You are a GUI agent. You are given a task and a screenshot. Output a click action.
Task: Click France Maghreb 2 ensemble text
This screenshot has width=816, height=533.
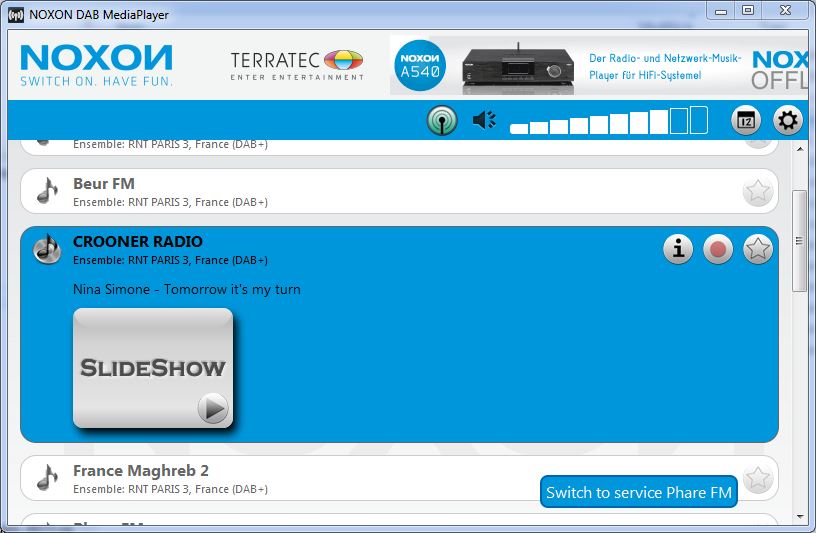pos(170,489)
